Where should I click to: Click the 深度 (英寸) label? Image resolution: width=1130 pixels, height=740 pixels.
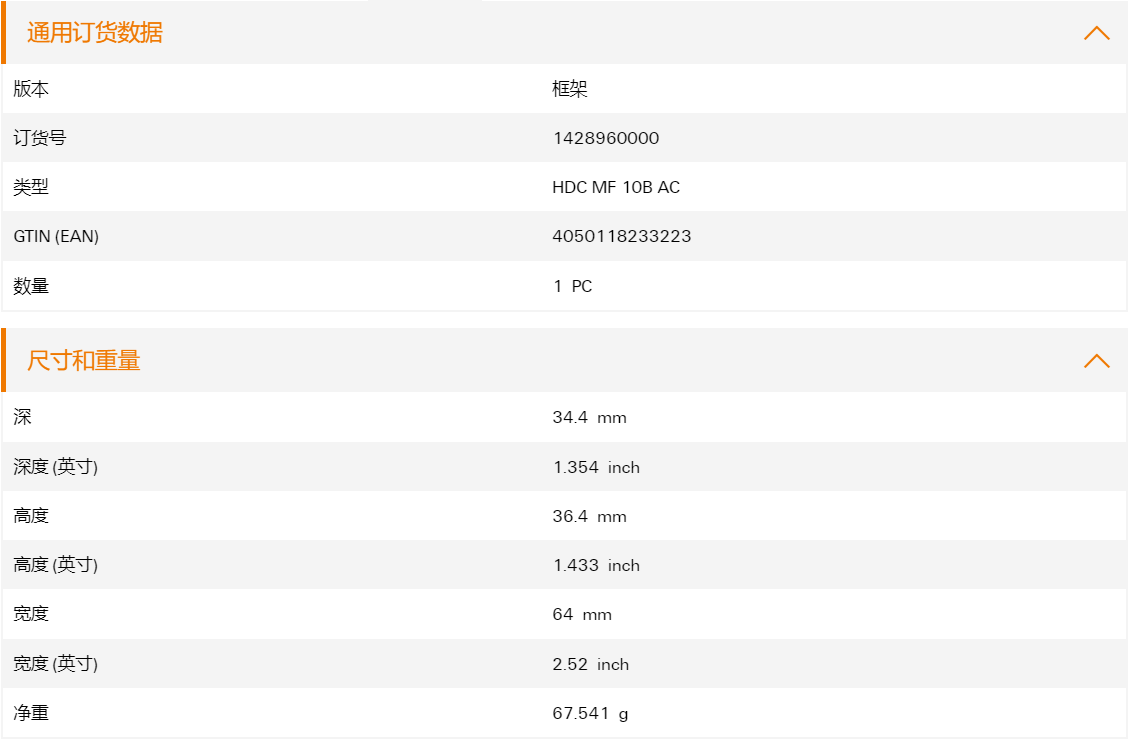pyautogui.click(x=55, y=467)
